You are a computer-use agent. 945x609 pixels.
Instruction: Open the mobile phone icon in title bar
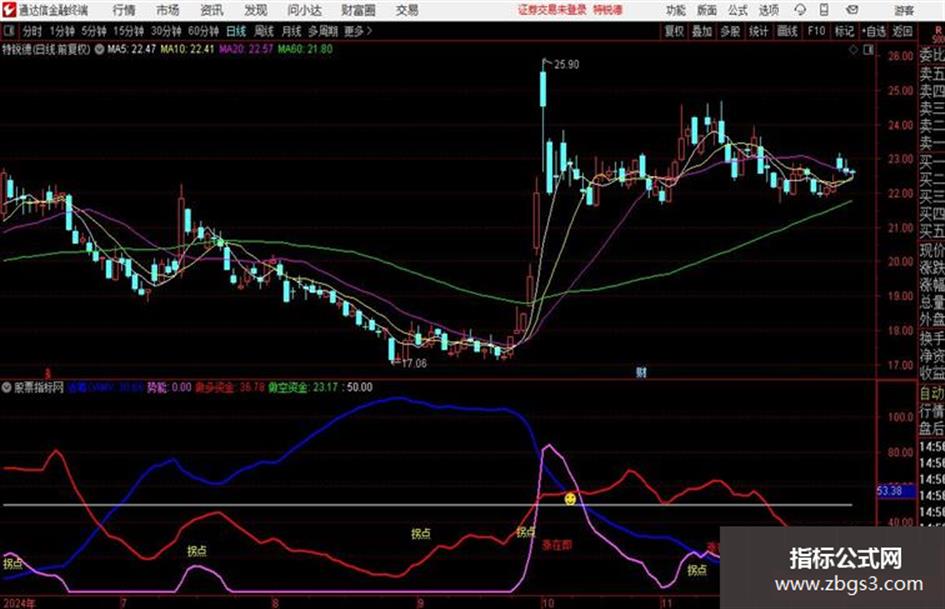824,10
